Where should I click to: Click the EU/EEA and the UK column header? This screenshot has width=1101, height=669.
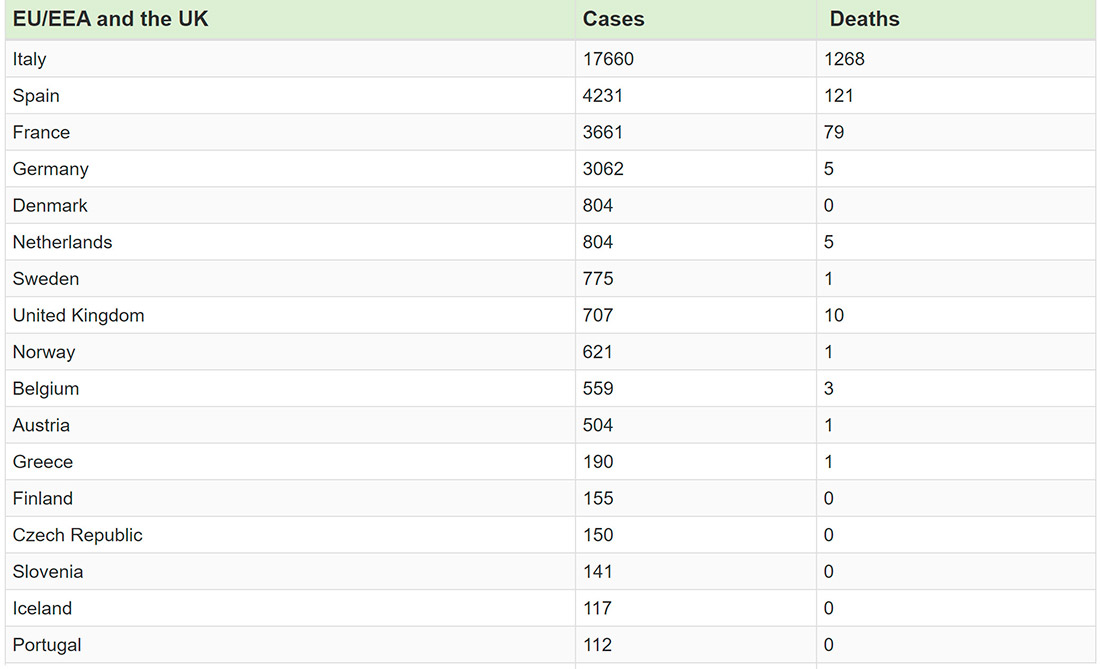point(110,18)
